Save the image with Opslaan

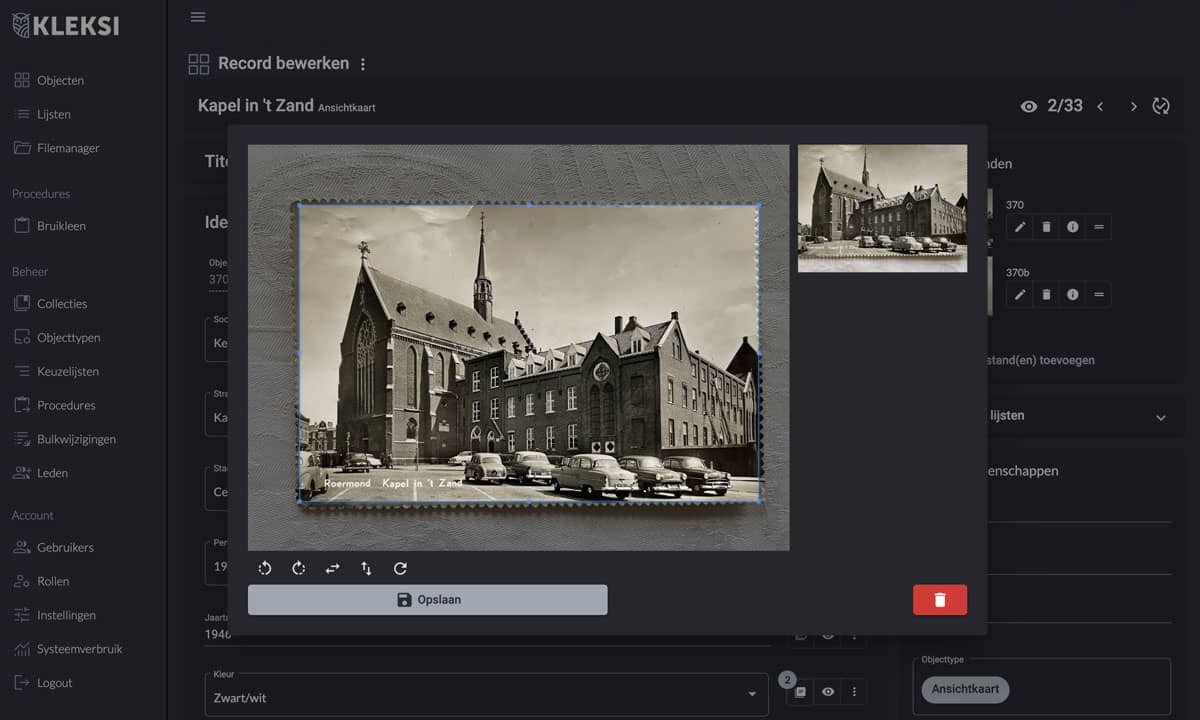tap(427, 600)
